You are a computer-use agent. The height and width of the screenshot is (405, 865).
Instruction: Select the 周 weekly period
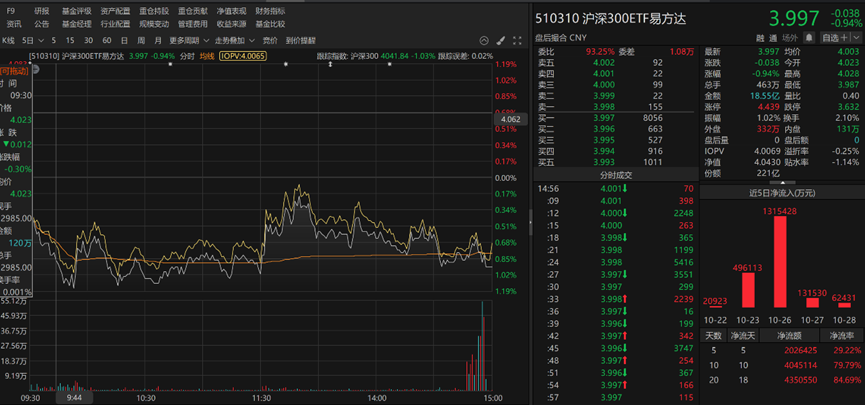click(x=141, y=40)
